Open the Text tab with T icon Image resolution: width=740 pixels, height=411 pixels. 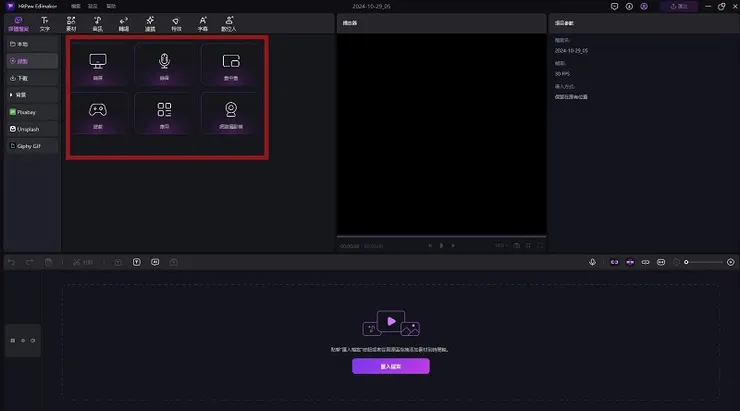tap(44, 24)
